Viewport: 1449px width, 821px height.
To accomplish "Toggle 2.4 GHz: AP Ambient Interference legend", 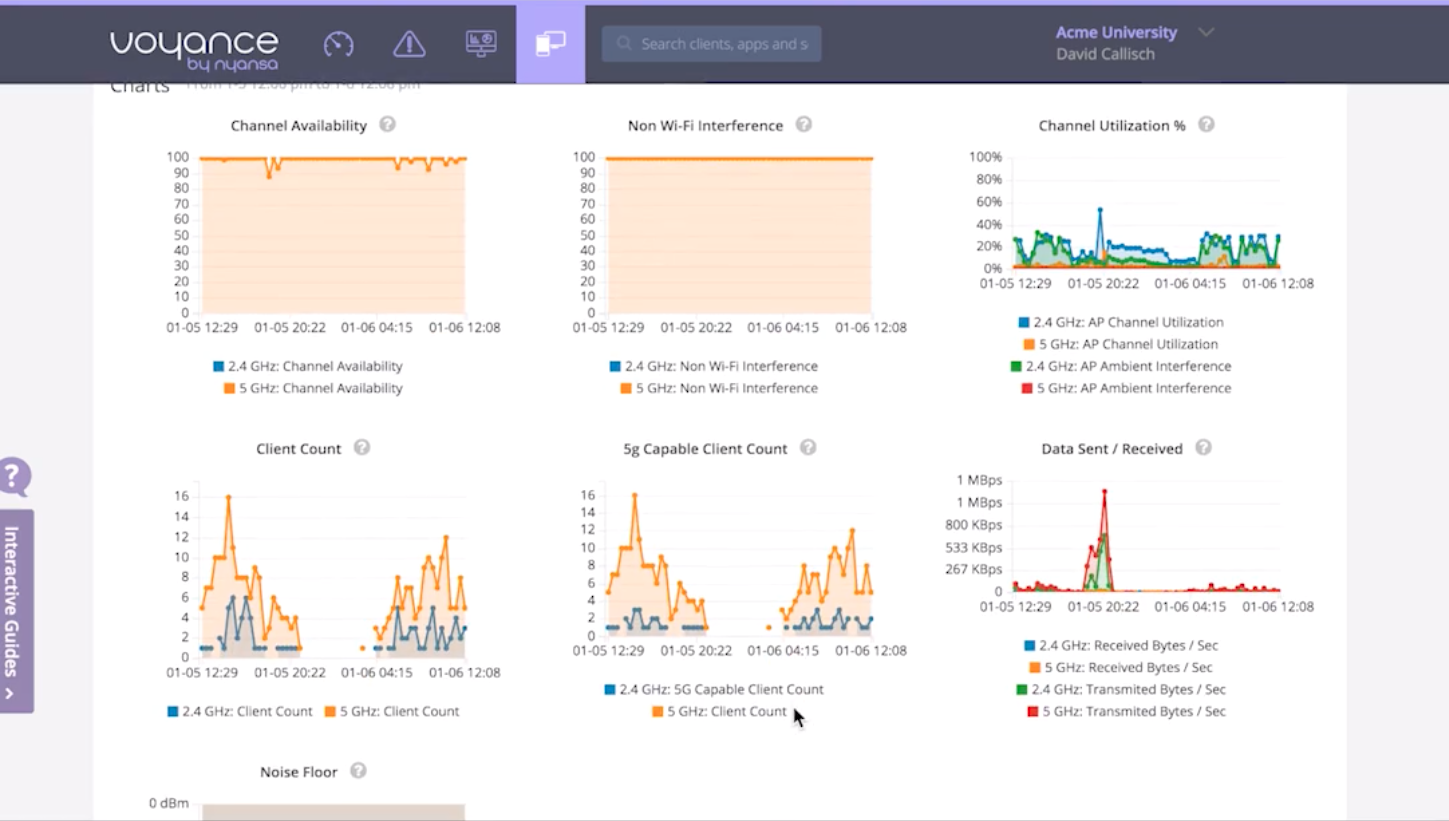I will pyautogui.click(x=1120, y=366).
